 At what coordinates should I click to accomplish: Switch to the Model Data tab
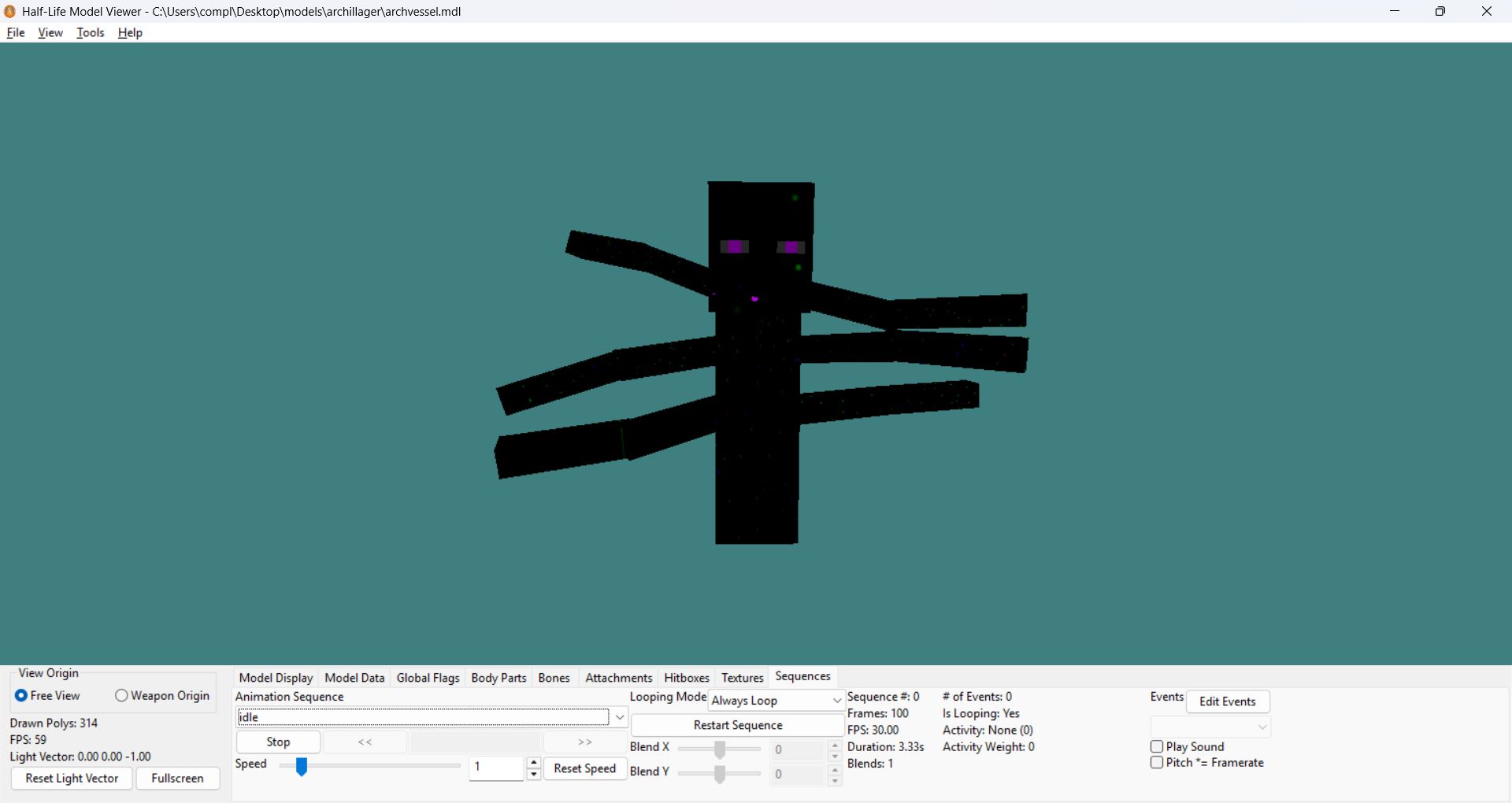point(354,678)
